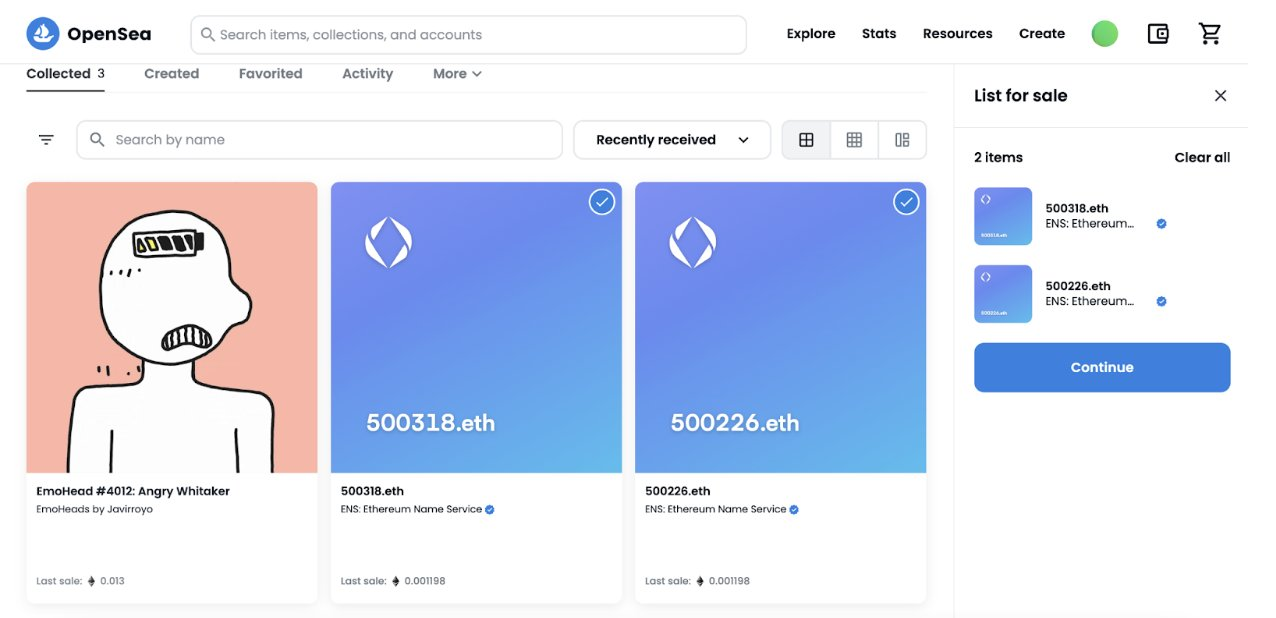Switch to the Favorited tab

pyautogui.click(x=270, y=74)
